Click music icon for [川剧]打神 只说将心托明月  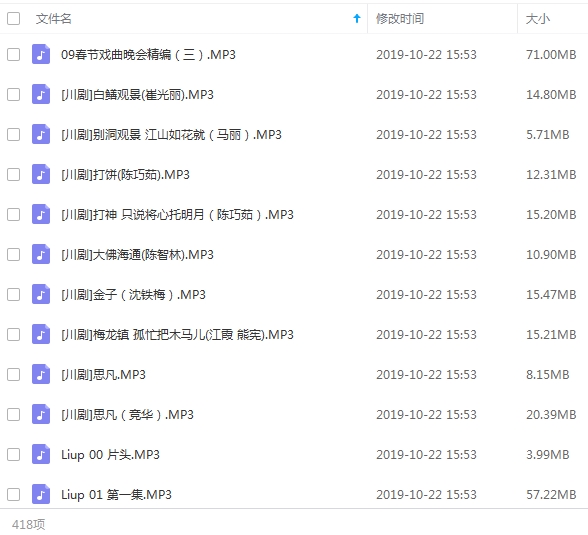pyautogui.click(x=41, y=214)
